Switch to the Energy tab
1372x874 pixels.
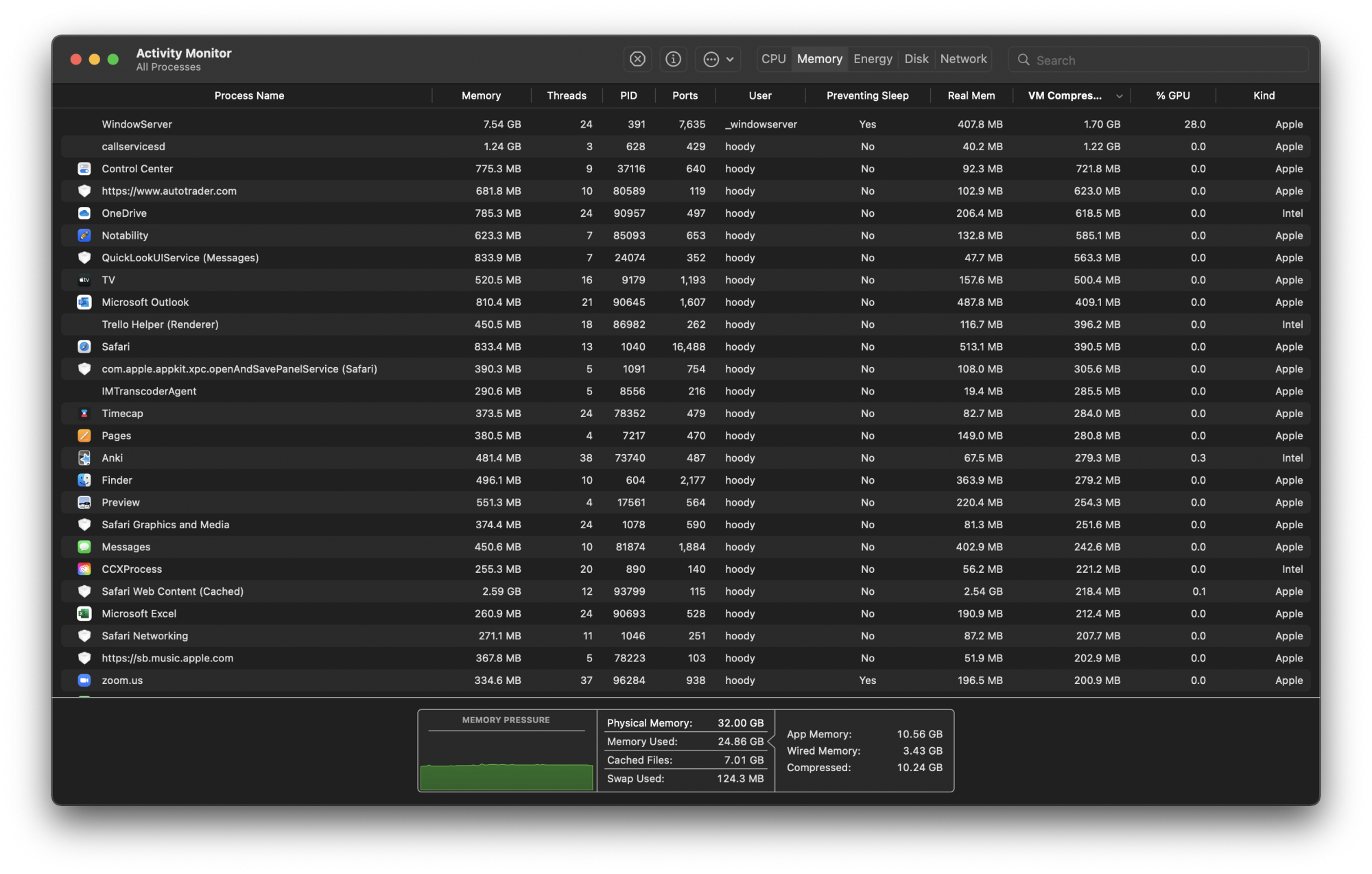[x=873, y=60]
